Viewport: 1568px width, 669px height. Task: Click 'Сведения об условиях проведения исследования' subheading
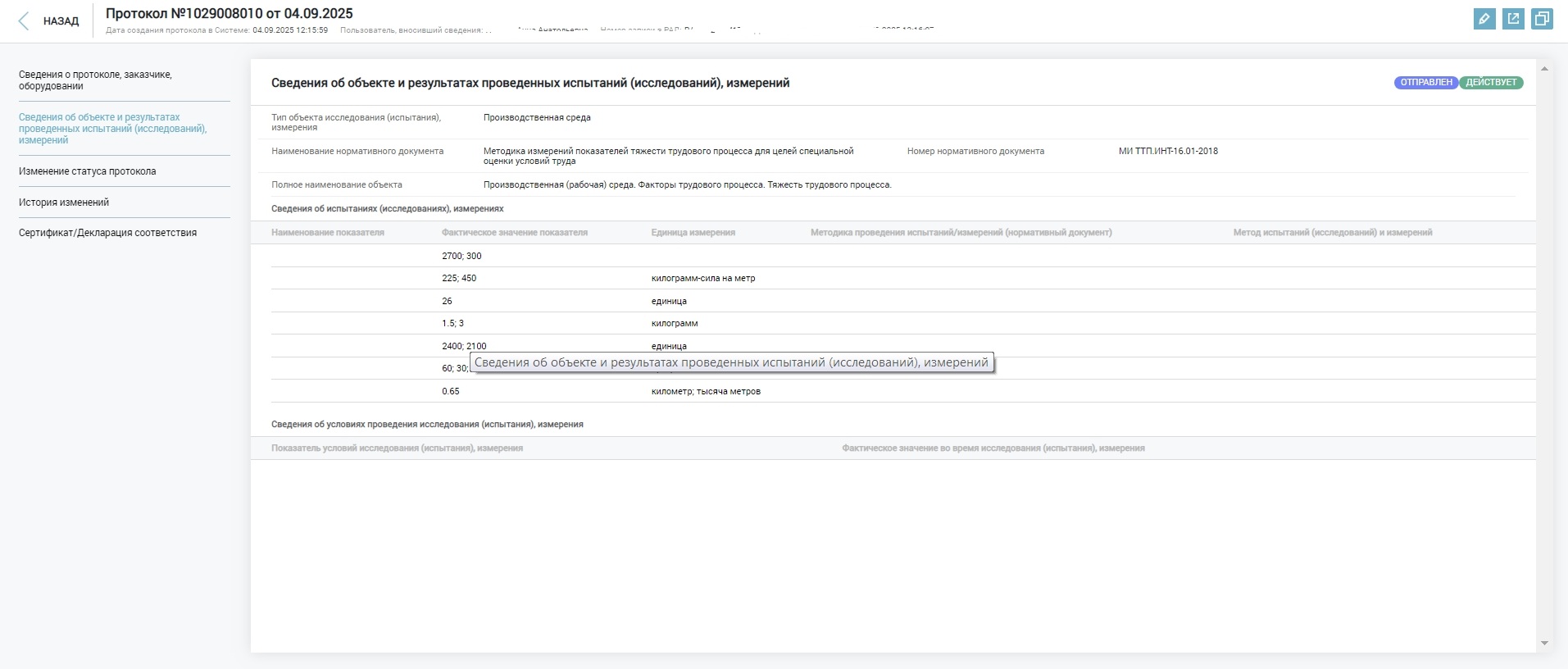pos(427,425)
